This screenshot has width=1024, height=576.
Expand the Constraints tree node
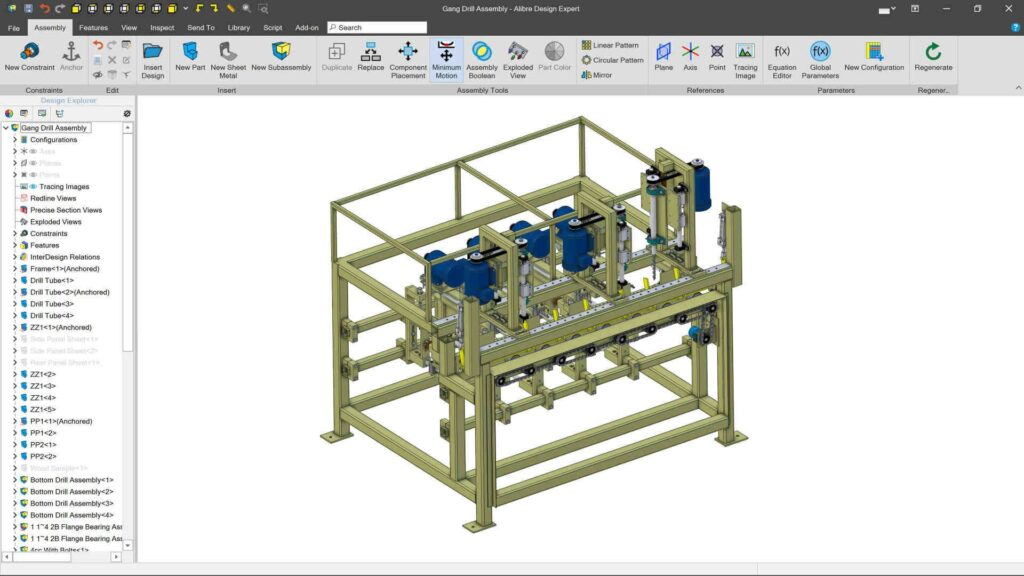coord(15,234)
